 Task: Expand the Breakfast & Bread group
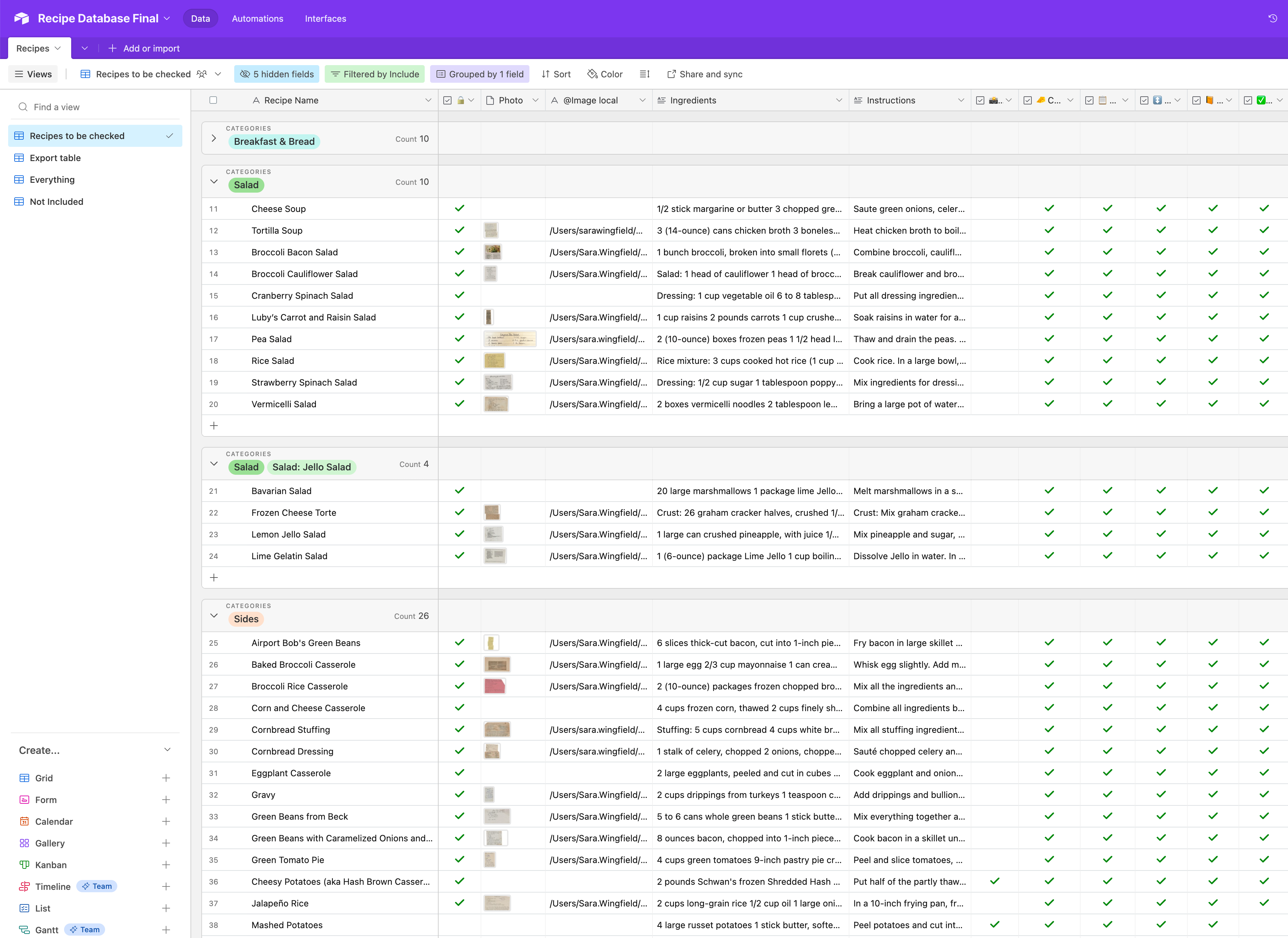click(214, 138)
